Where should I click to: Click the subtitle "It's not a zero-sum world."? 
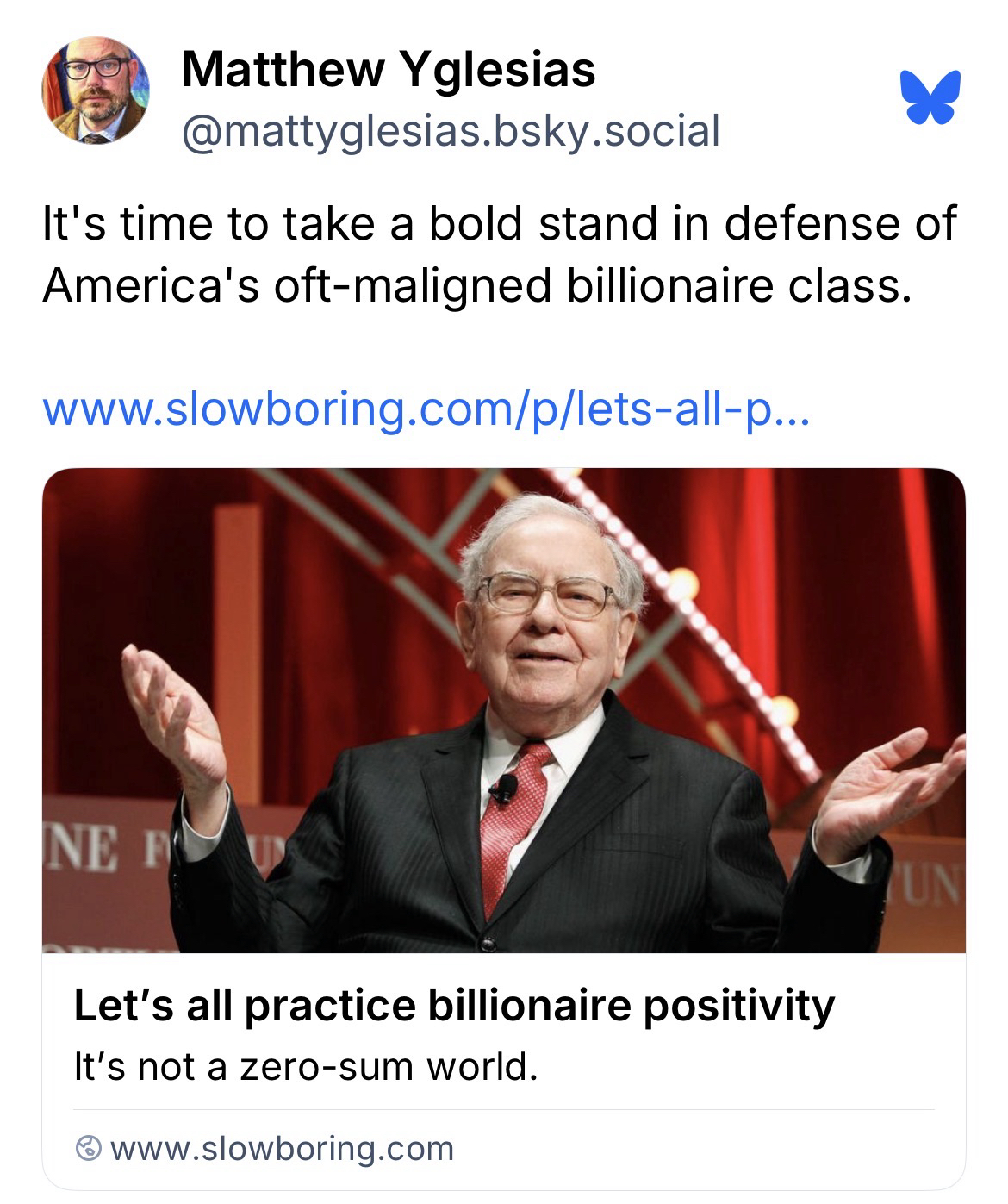click(306, 1068)
